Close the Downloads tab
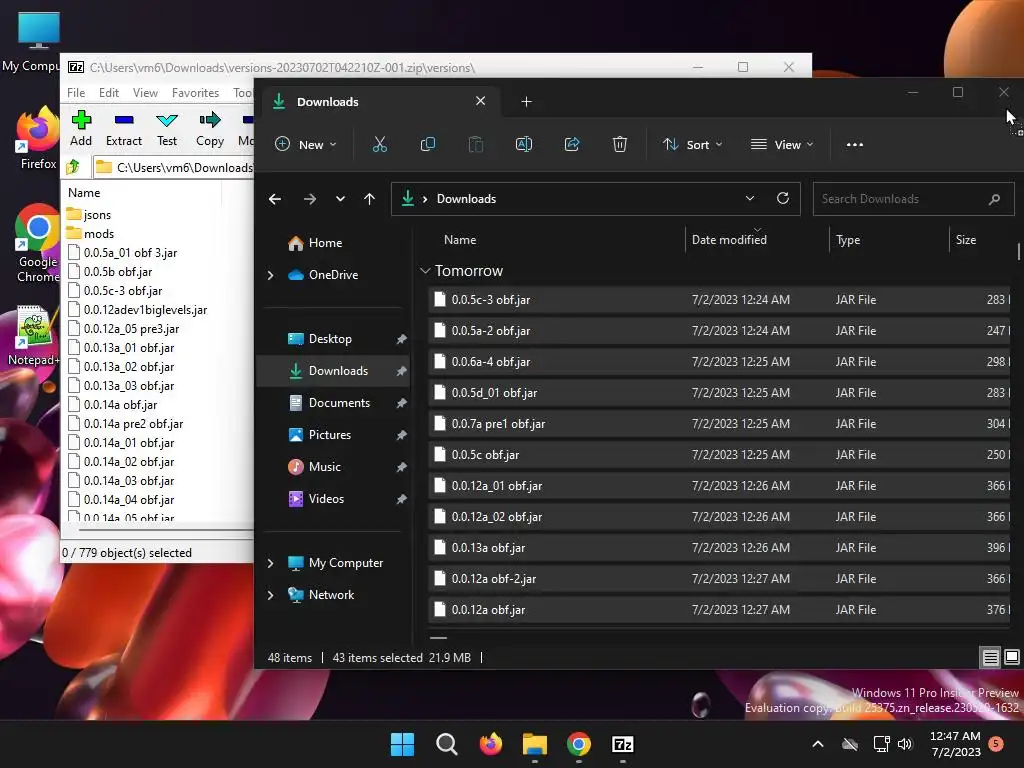This screenshot has height=768, width=1024. pyautogui.click(x=481, y=101)
